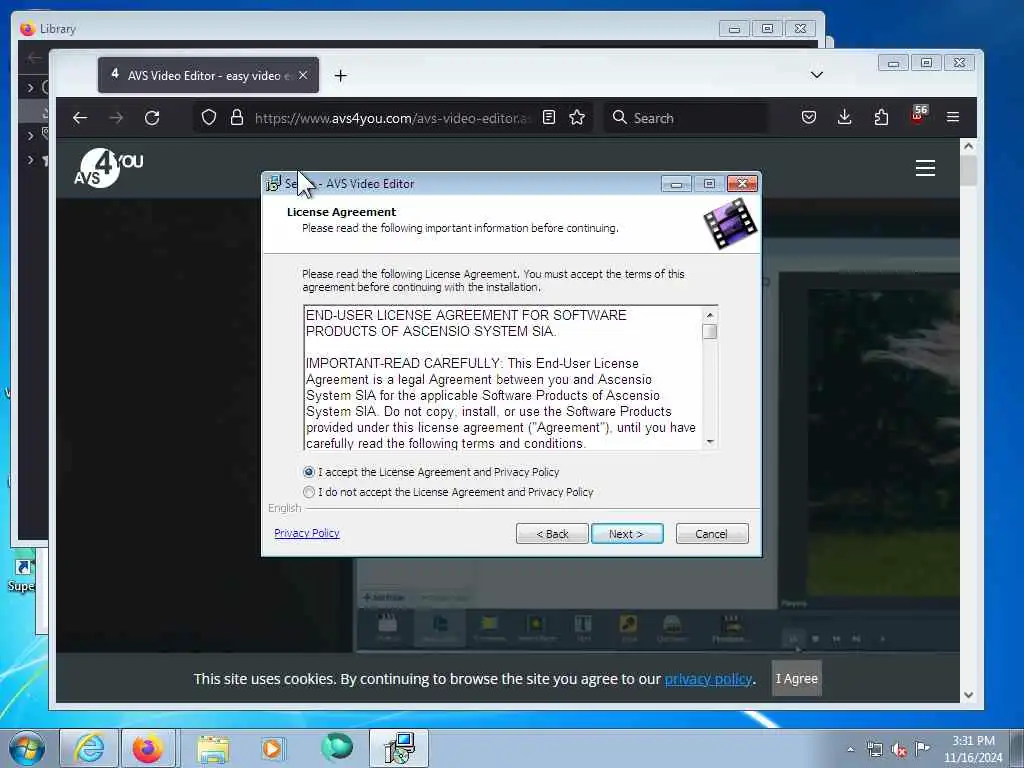Open the list all tabs chevron
Image resolution: width=1024 pixels, height=768 pixels.
point(816,75)
